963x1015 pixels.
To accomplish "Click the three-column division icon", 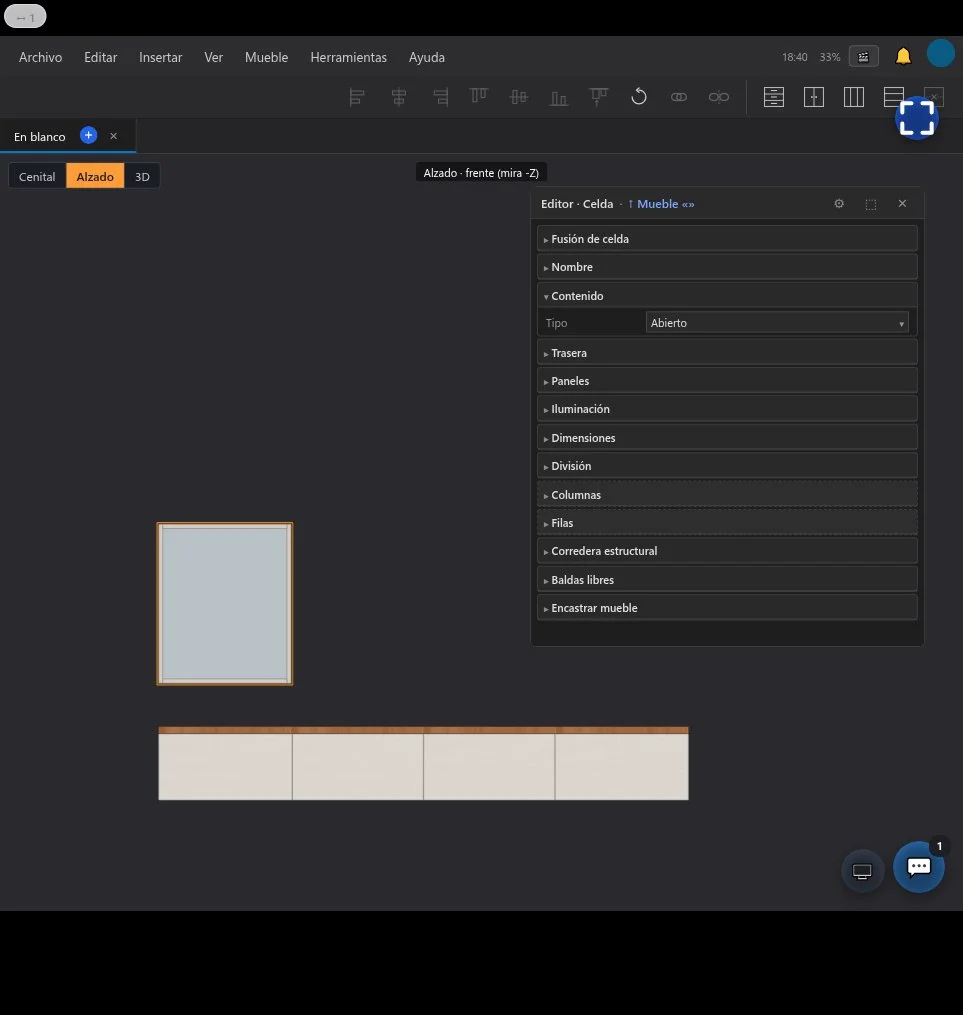I will pyautogui.click(x=854, y=97).
